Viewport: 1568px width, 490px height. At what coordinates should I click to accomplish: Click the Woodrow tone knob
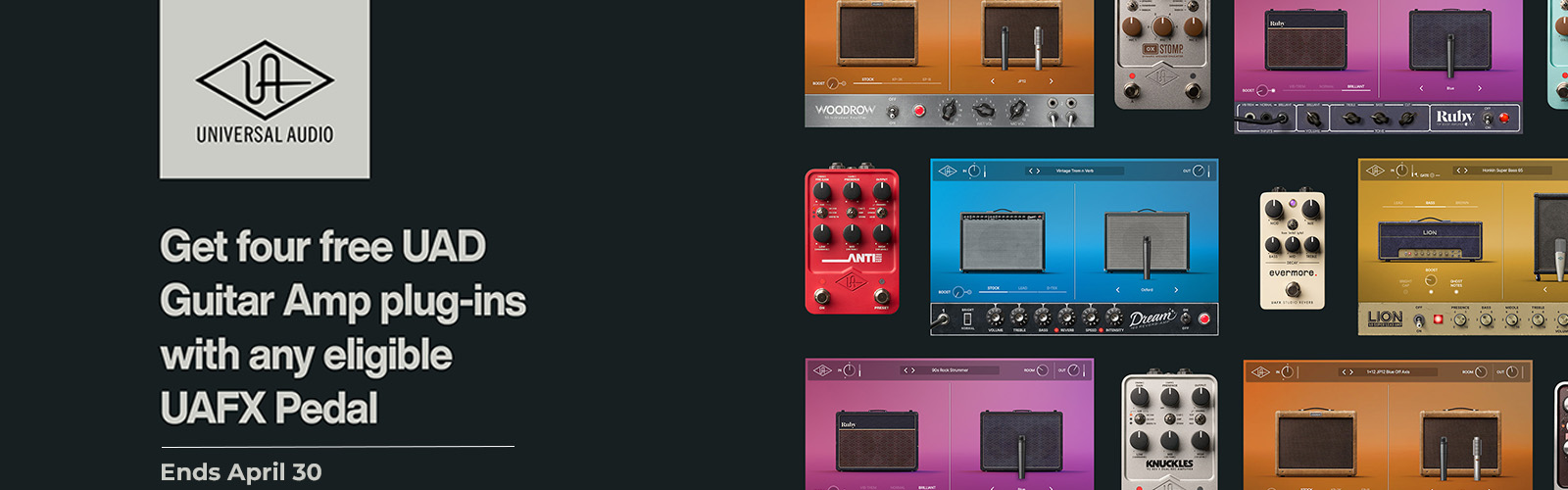tap(949, 109)
